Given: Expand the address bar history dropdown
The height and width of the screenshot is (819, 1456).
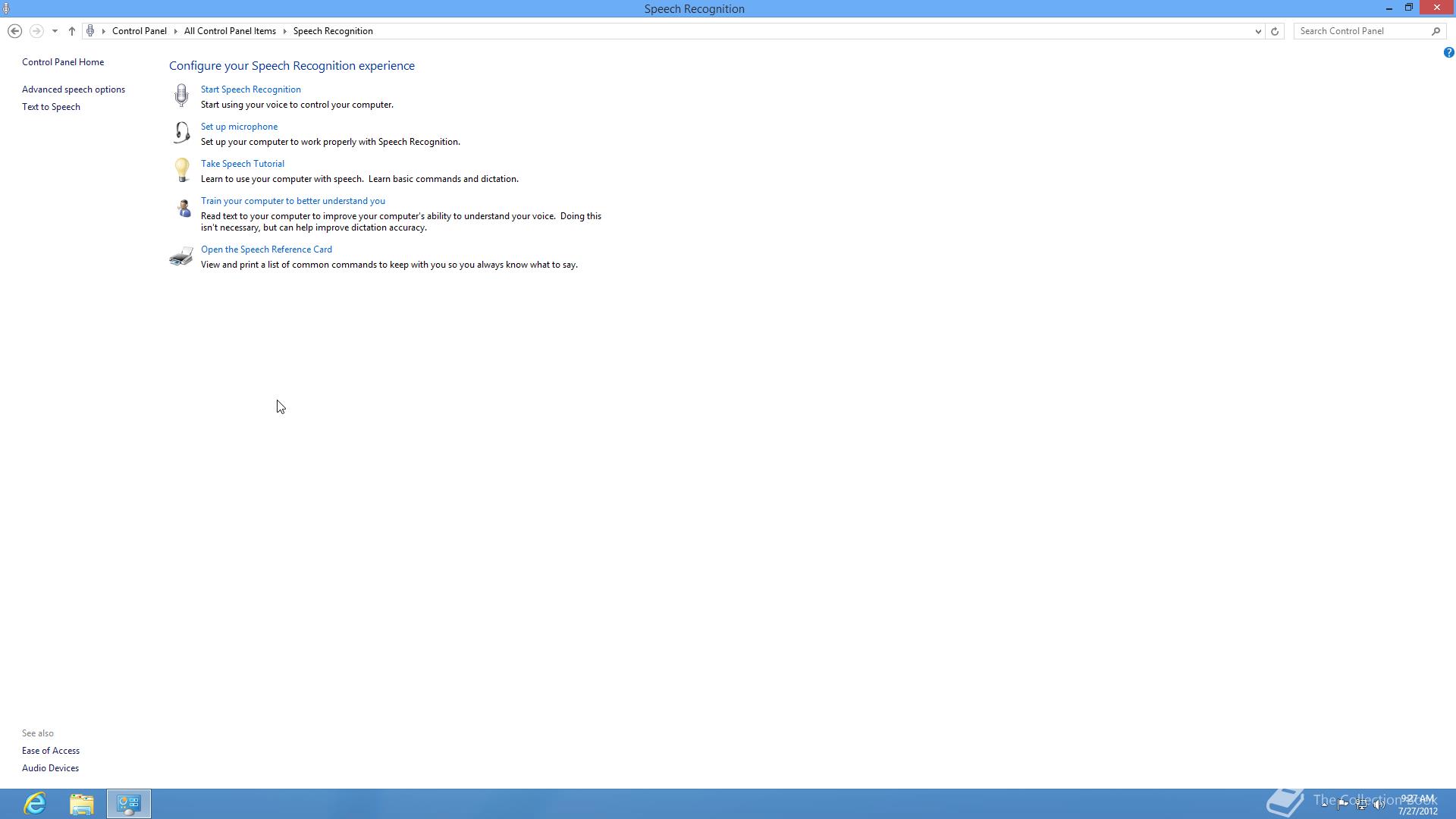Looking at the screenshot, I should (1258, 31).
